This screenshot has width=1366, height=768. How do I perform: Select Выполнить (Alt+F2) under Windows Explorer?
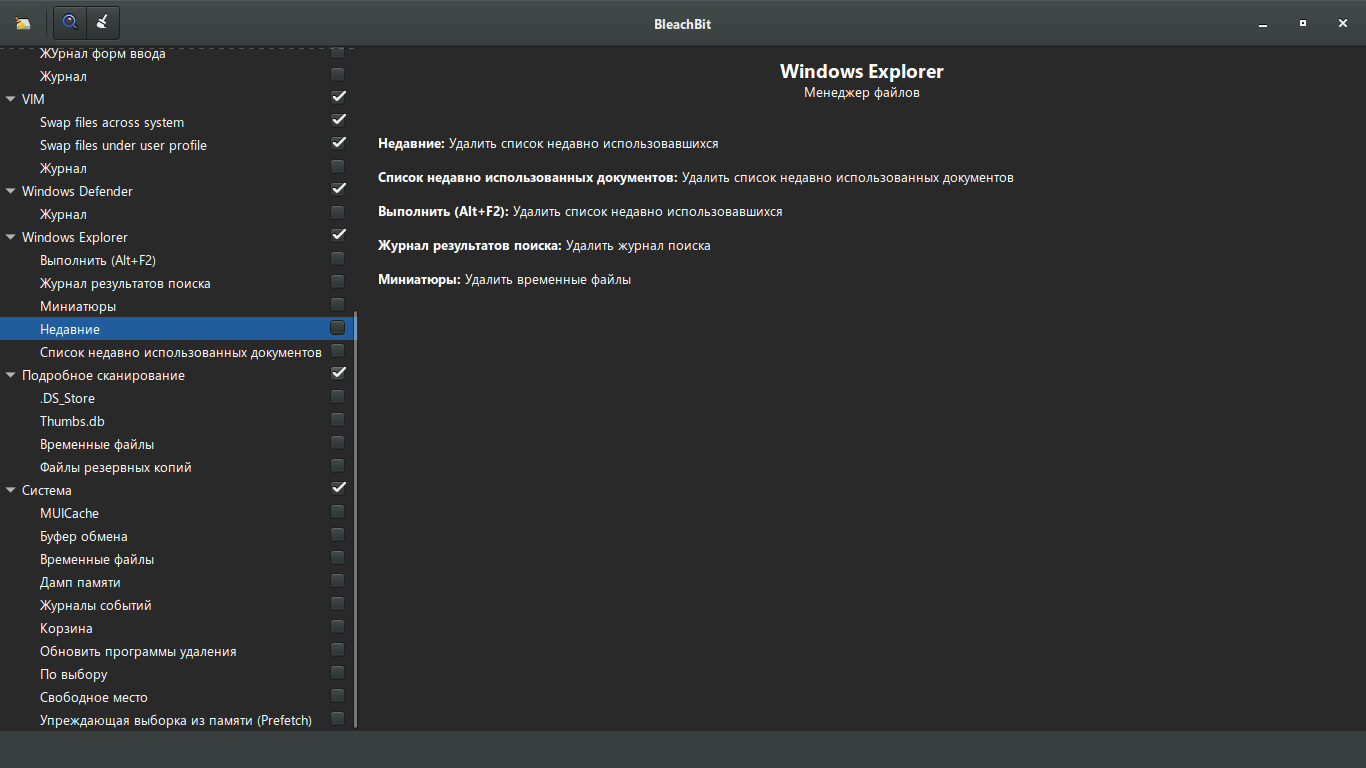98,260
